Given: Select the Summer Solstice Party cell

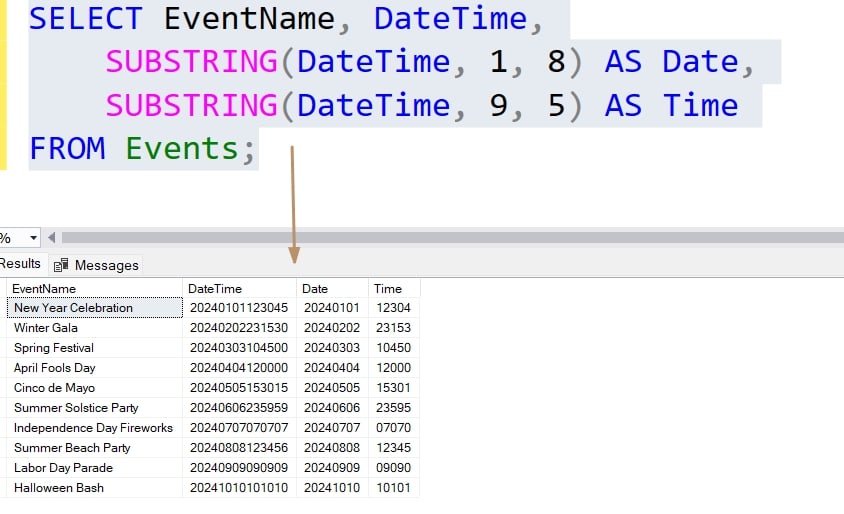Looking at the screenshot, I should [95, 407].
